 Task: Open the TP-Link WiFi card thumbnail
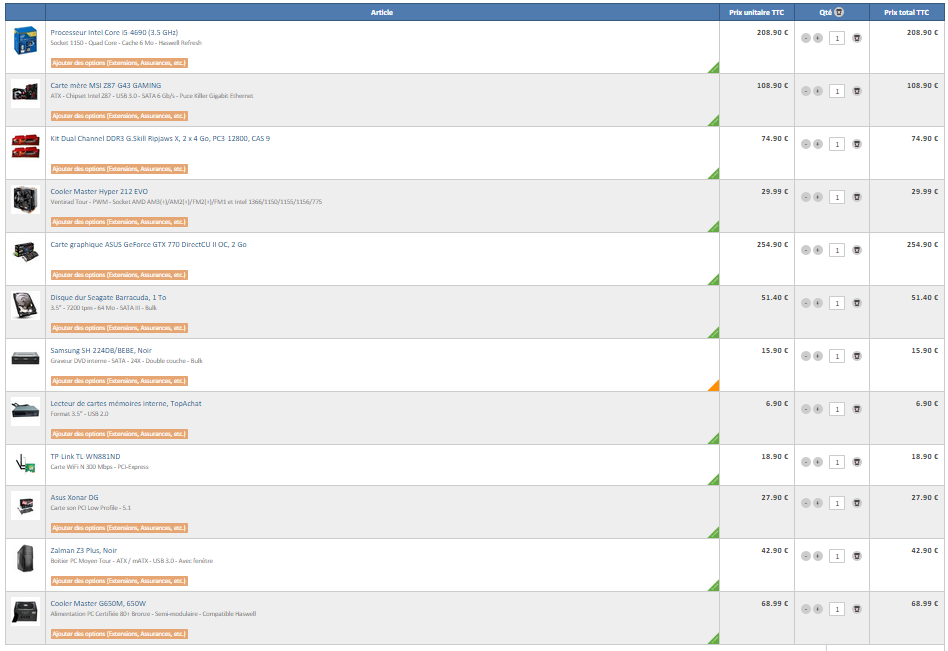25,464
